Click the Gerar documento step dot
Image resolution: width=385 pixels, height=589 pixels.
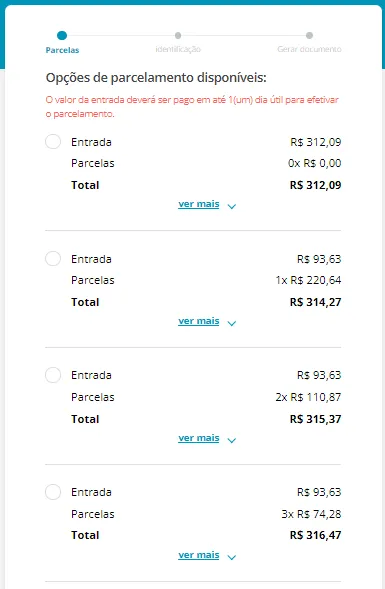tap(309, 35)
